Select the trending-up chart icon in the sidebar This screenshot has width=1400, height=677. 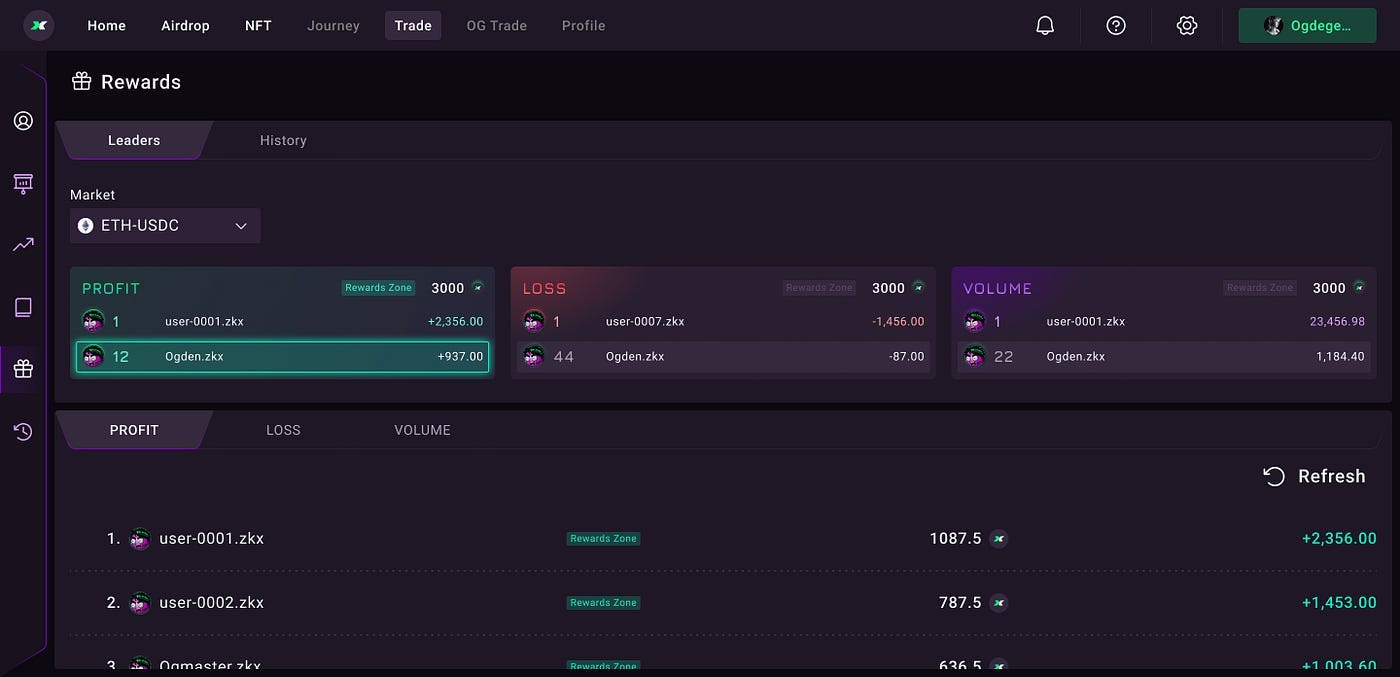(x=22, y=244)
